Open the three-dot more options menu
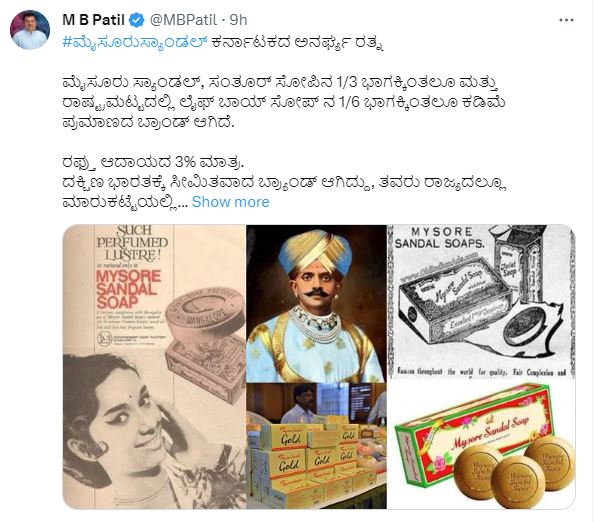604x522 pixels. 566,20
